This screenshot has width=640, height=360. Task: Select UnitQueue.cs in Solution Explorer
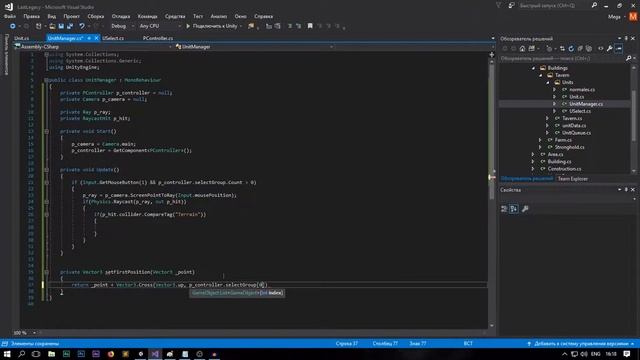576,133
